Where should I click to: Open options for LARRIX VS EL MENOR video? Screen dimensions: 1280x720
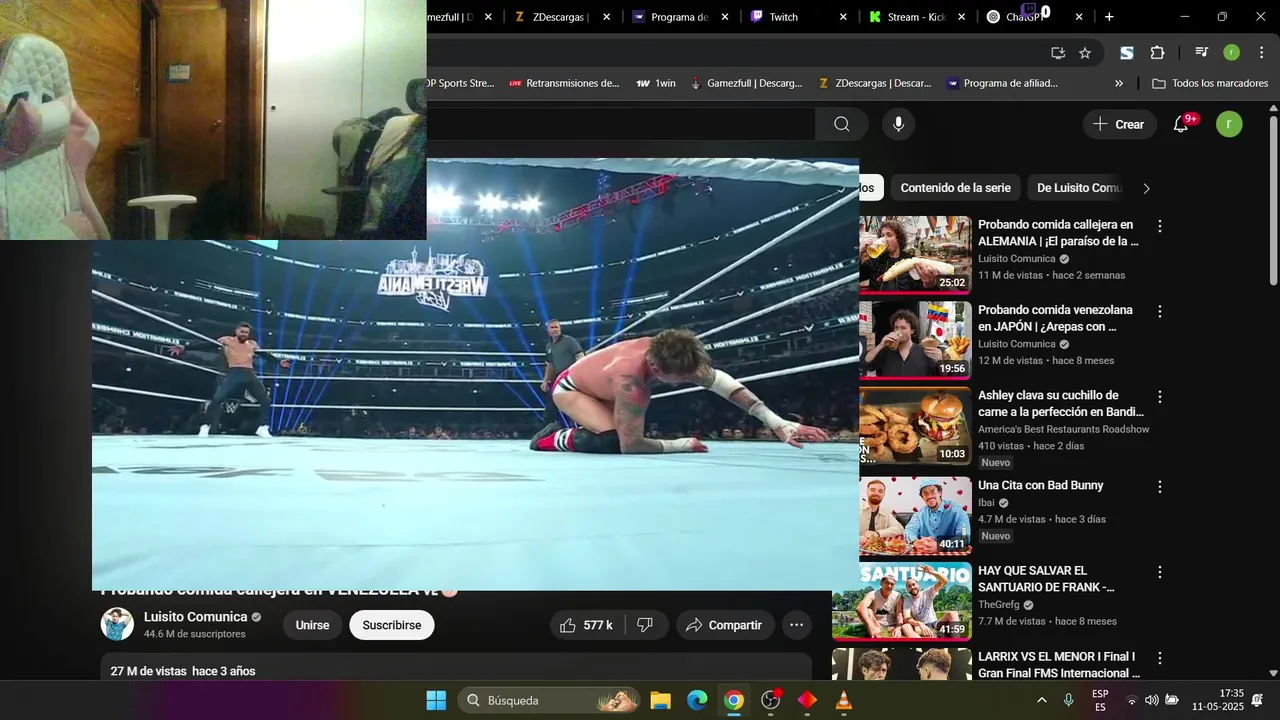click(1160, 659)
